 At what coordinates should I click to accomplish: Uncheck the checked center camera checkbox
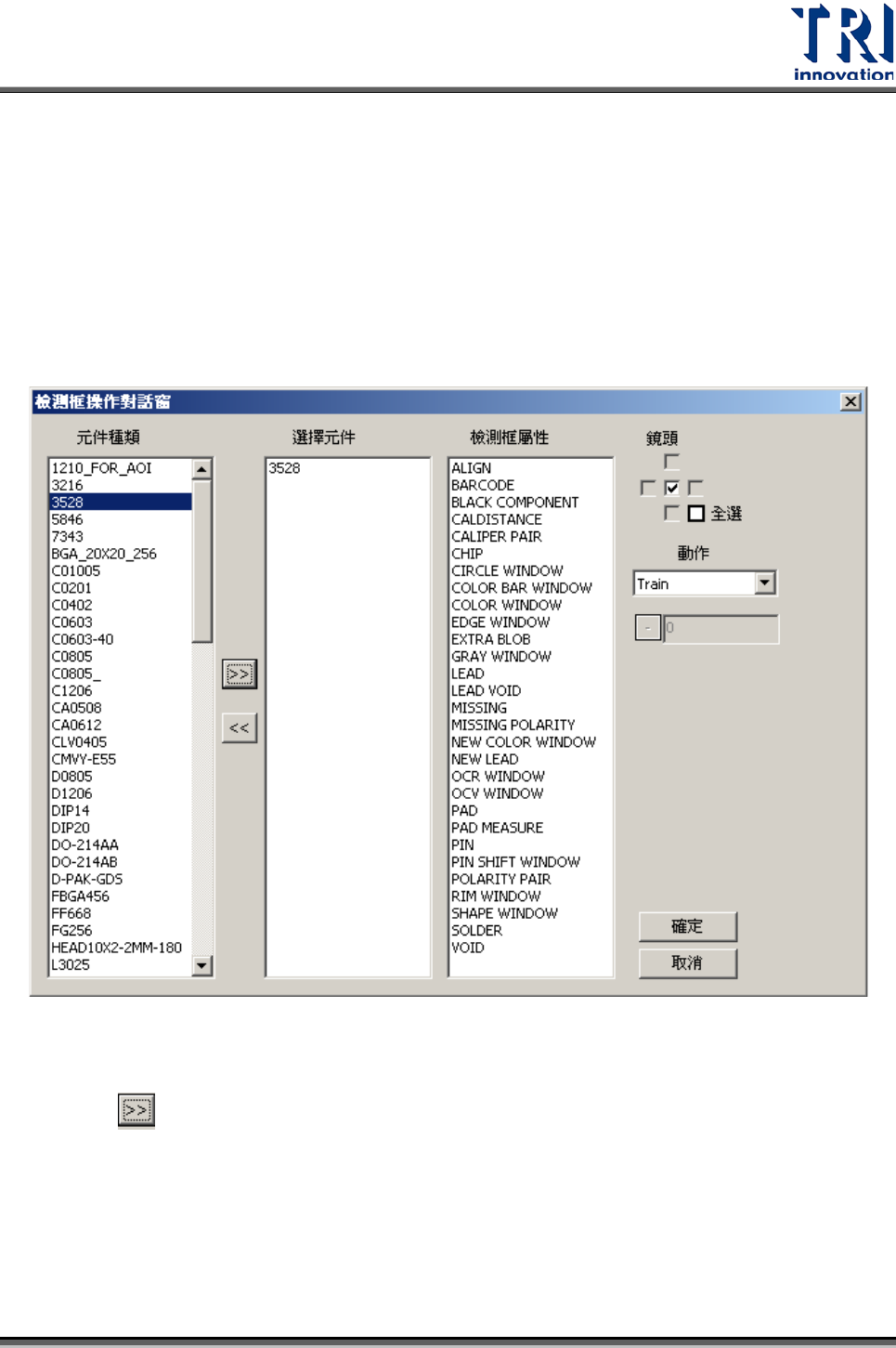click(x=672, y=488)
